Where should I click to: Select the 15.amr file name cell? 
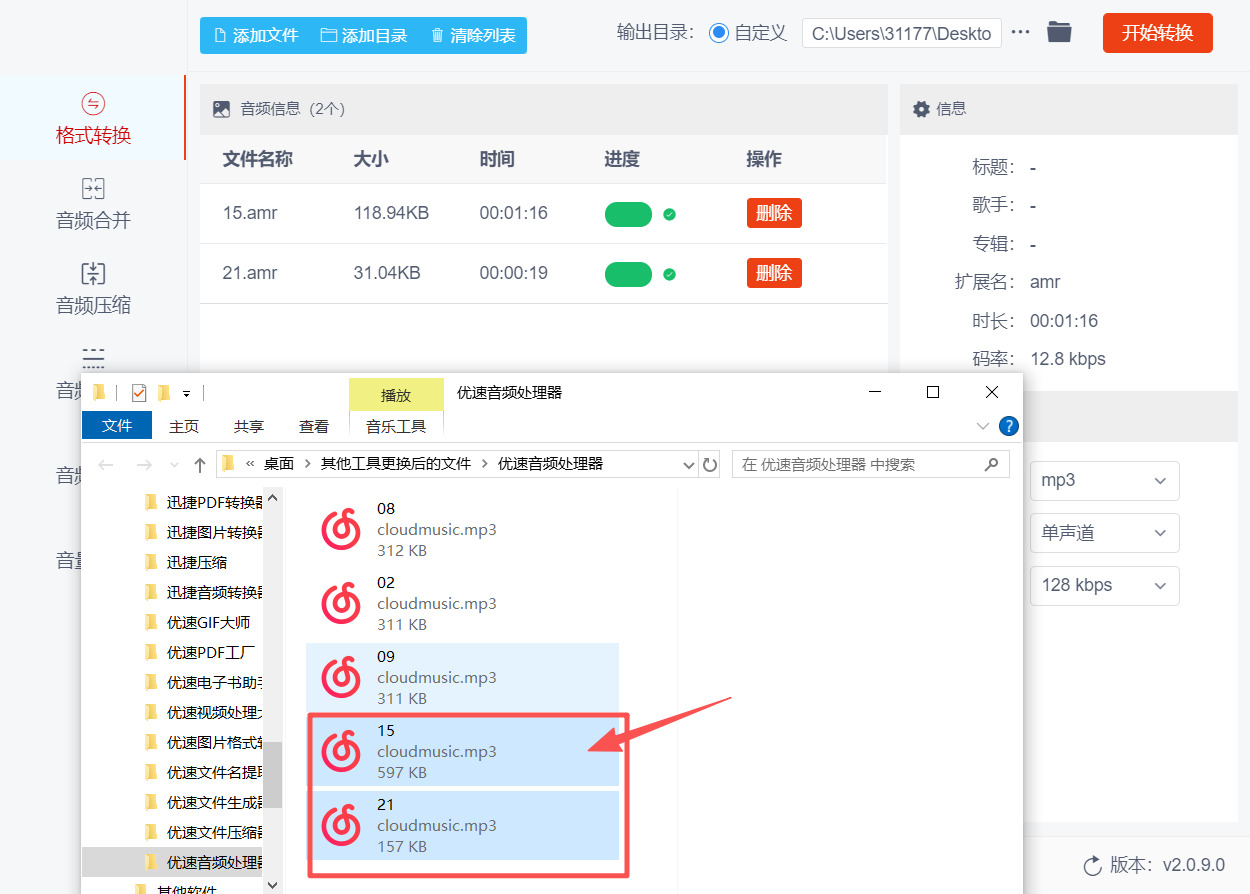point(249,213)
